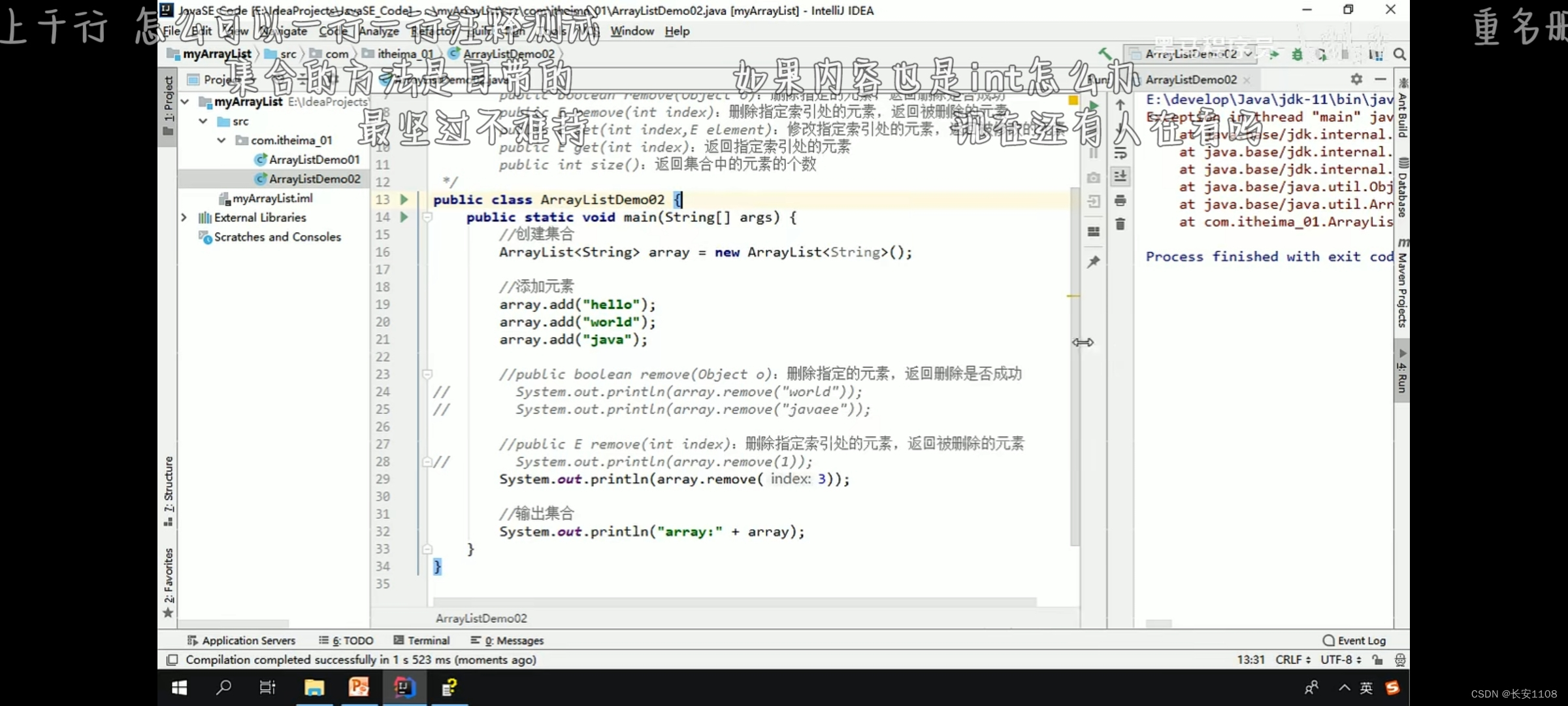The width and height of the screenshot is (1568, 706).
Task: Click the 13:31 caret position in status bar
Action: pyautogui.click(x=1250, y=660)
